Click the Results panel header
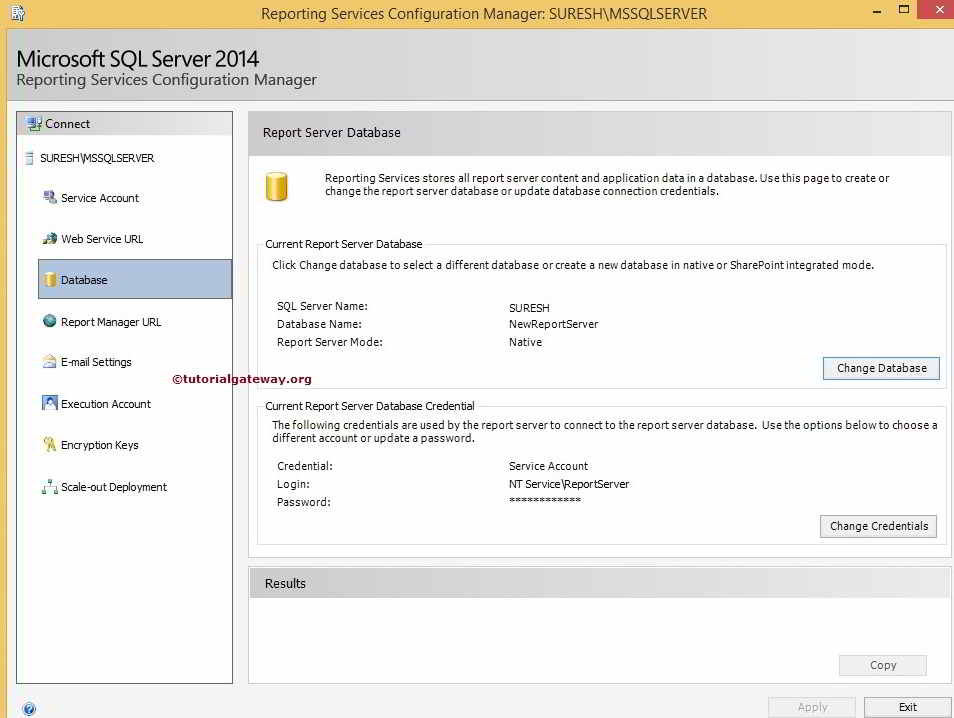Screen dimensions: 954x718 click(x=285, y=582)
